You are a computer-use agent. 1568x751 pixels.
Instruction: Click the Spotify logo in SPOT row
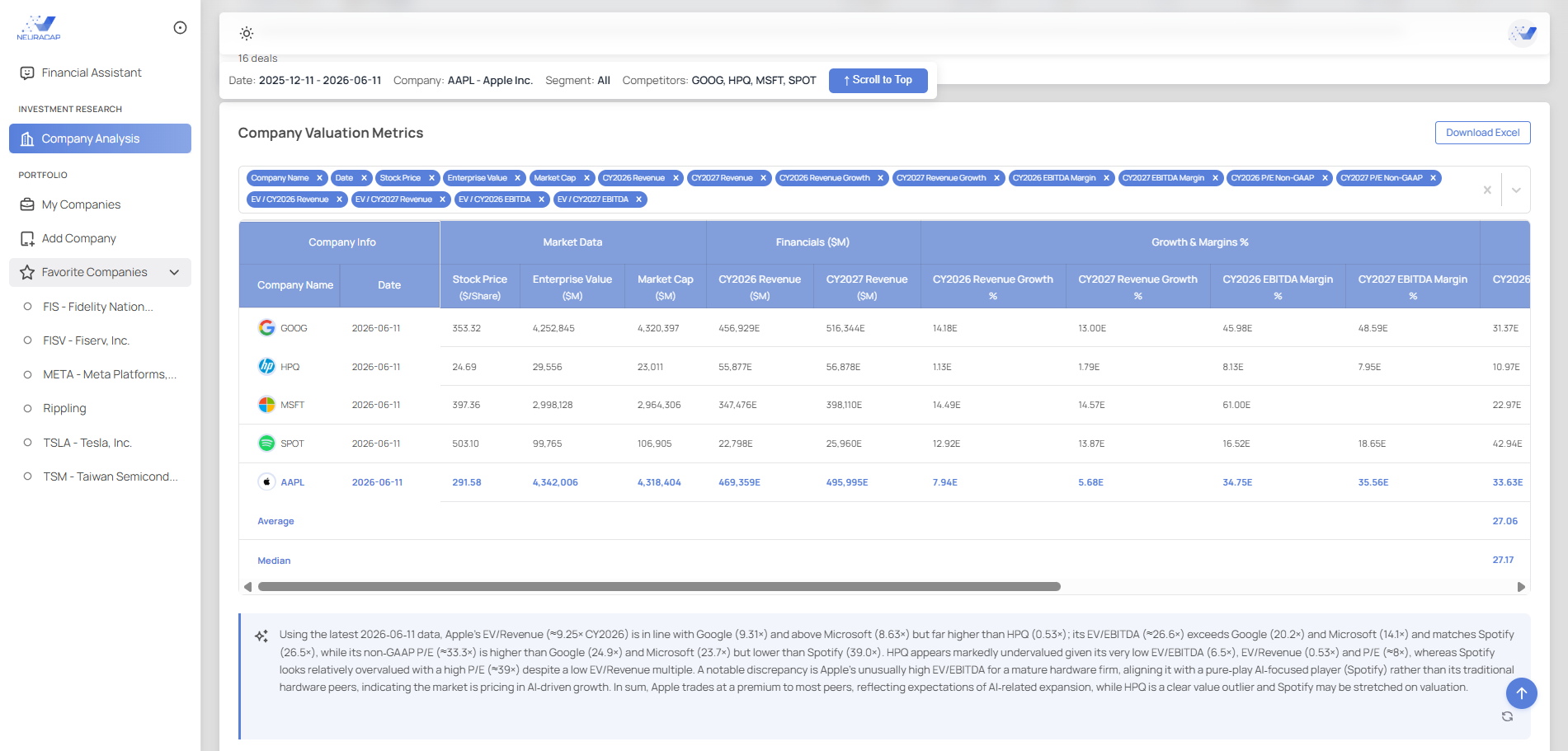pos(266,444)
